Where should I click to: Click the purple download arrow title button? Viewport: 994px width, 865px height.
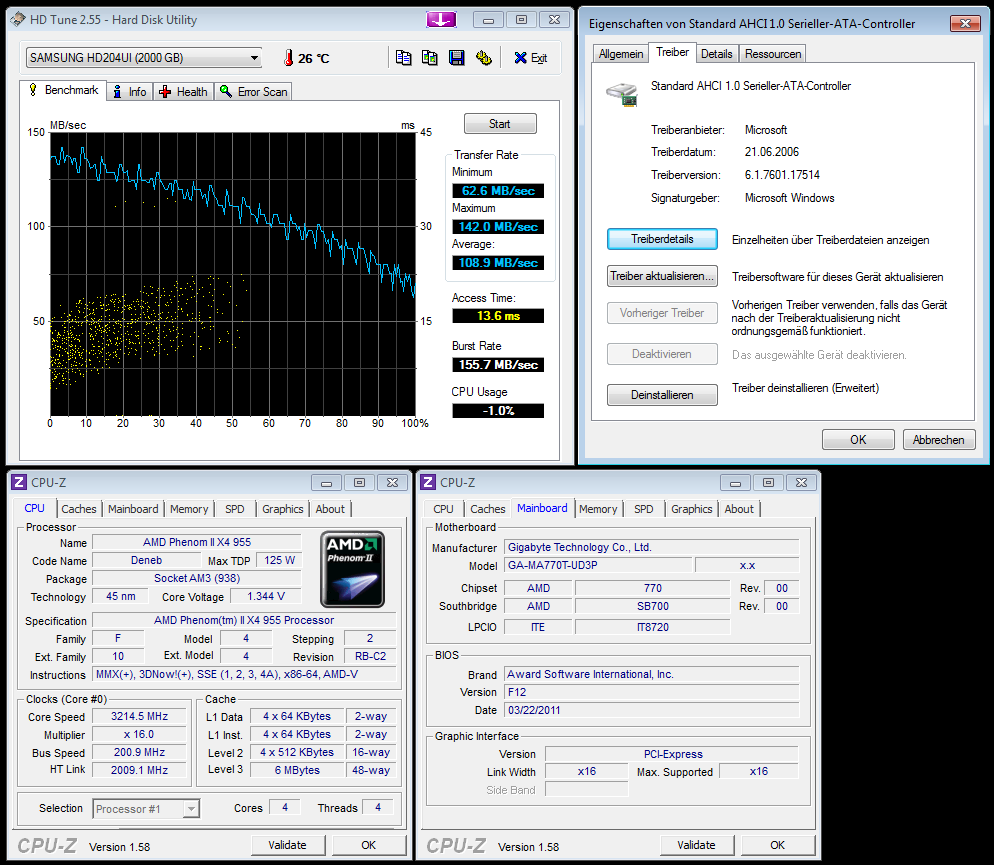(x=441, y=19)
